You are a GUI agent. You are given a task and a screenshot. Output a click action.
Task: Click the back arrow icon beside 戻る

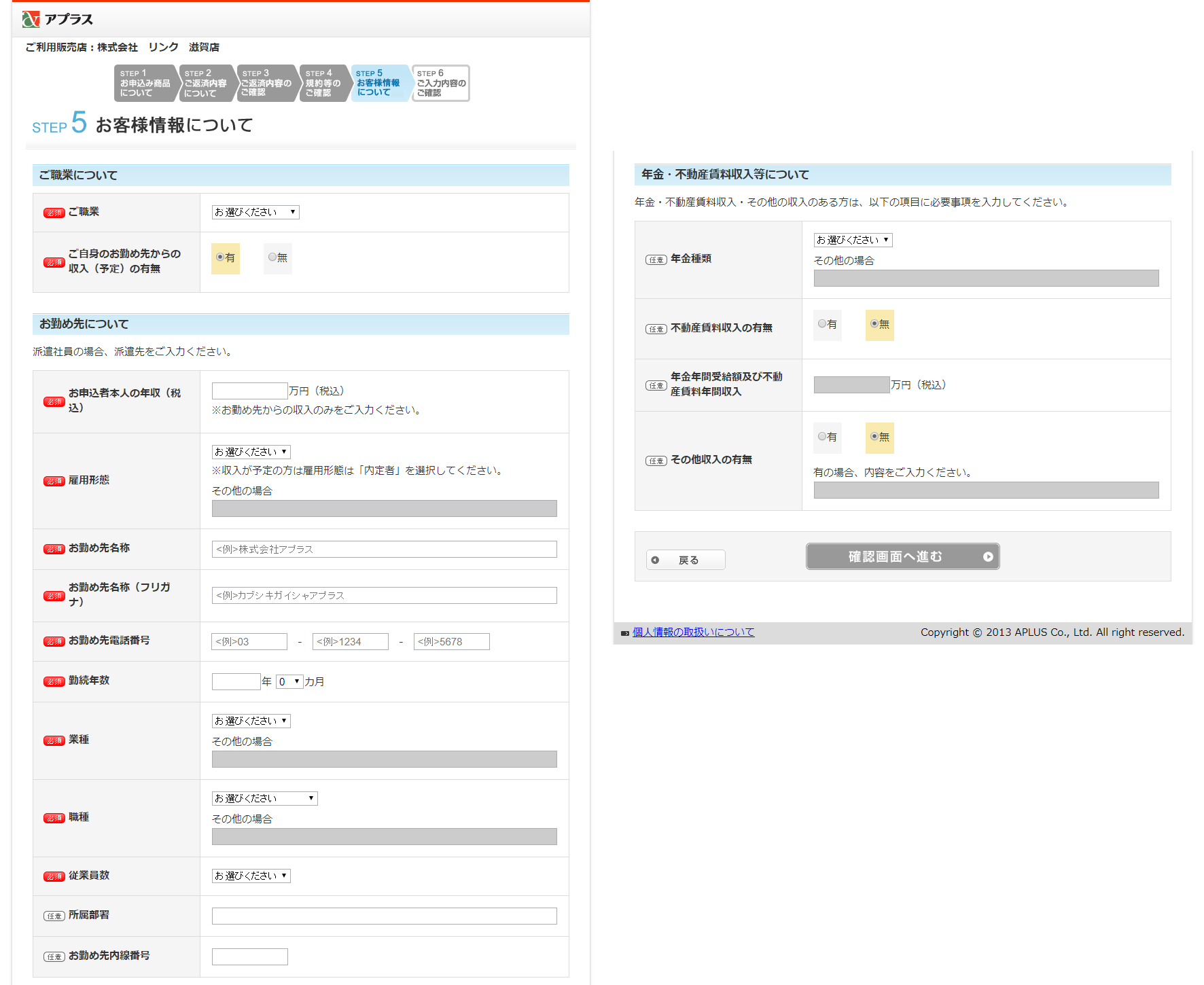(655, 560)
